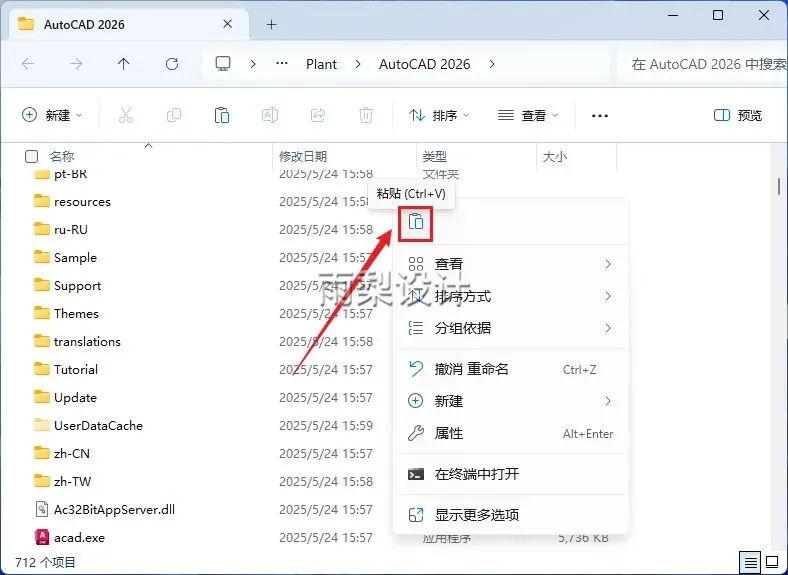Select the Support folder name
Image resolution: width=788 pixels, height=575 pixels.
[77, 286]
